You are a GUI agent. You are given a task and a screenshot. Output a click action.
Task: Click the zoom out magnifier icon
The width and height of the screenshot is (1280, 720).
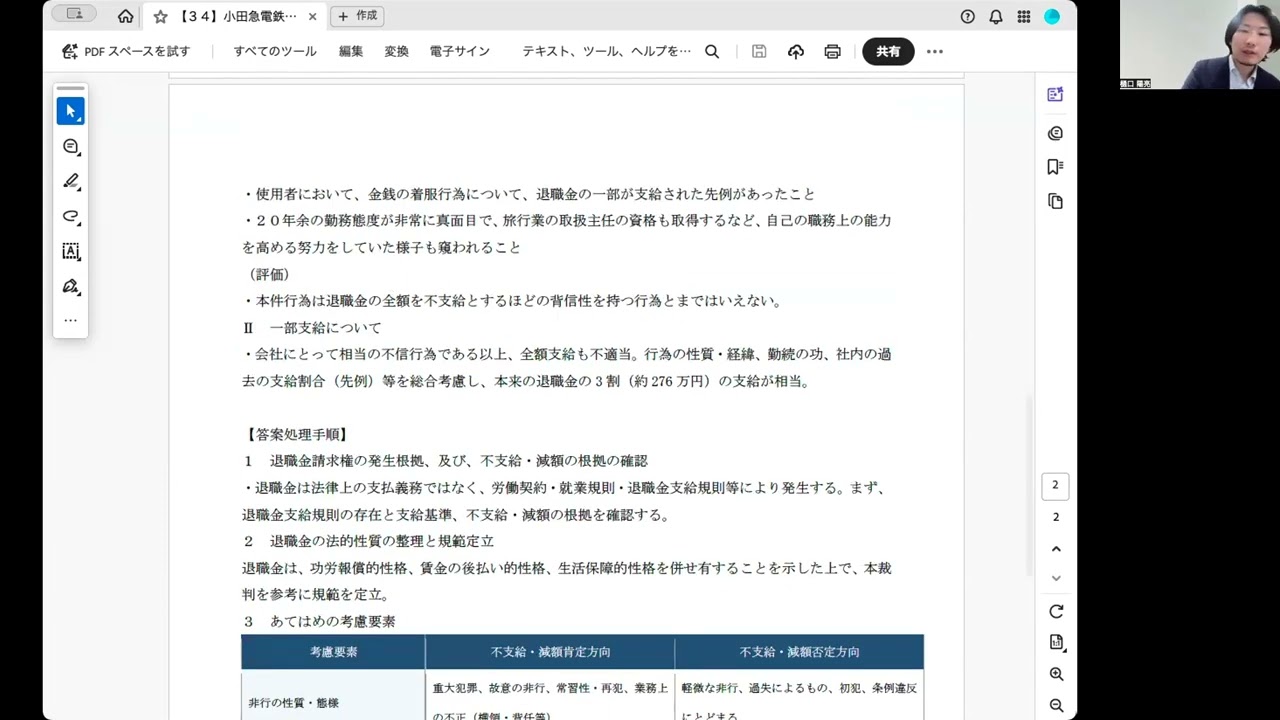(1056, 705)
